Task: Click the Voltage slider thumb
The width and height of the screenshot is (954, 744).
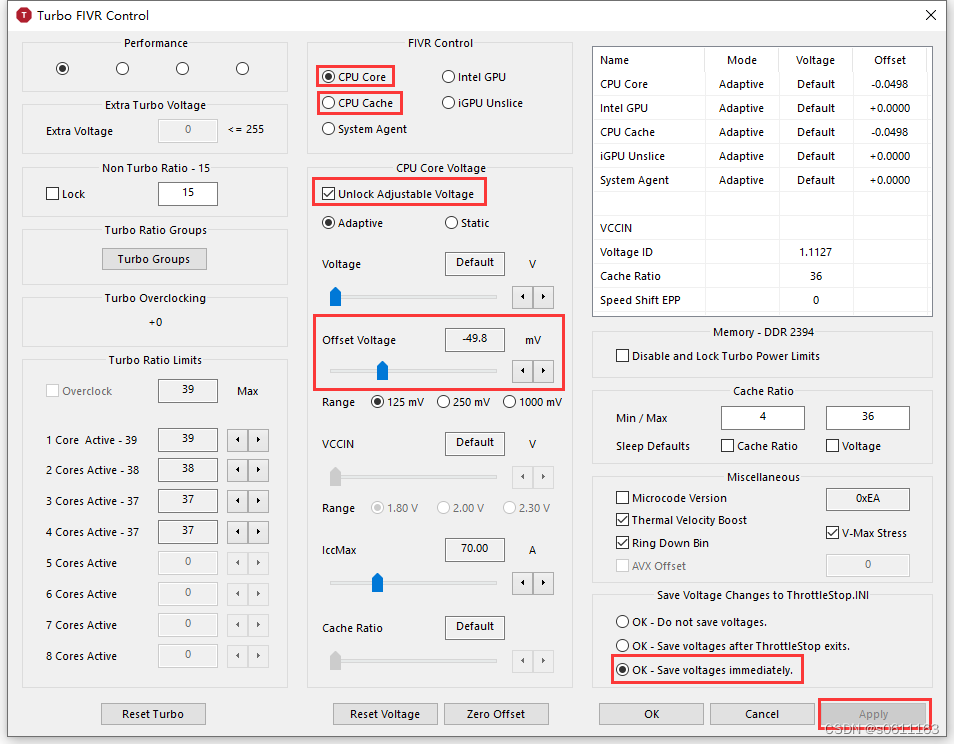Action: pos(335,296)
